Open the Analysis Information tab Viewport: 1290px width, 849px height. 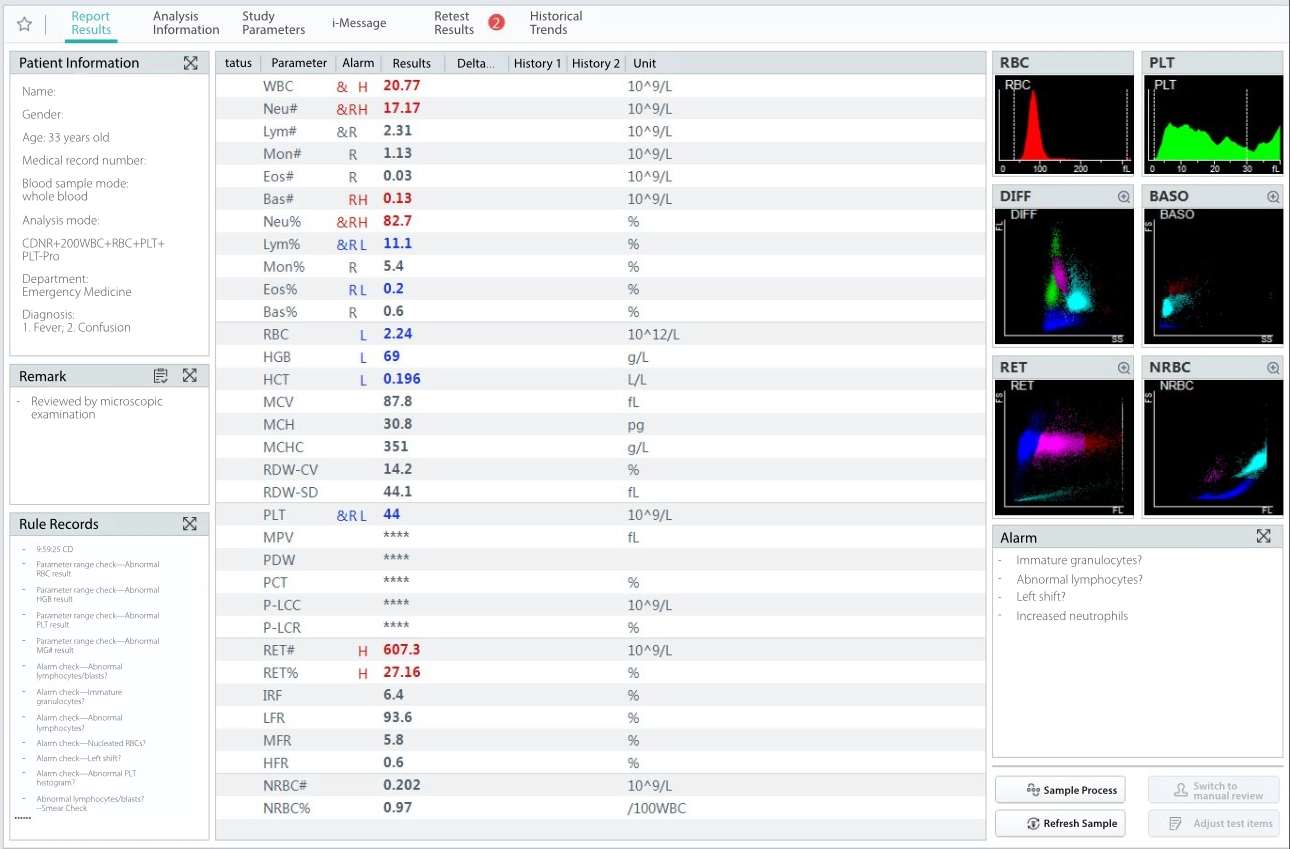pyautogui.click(x=186, y=23)
